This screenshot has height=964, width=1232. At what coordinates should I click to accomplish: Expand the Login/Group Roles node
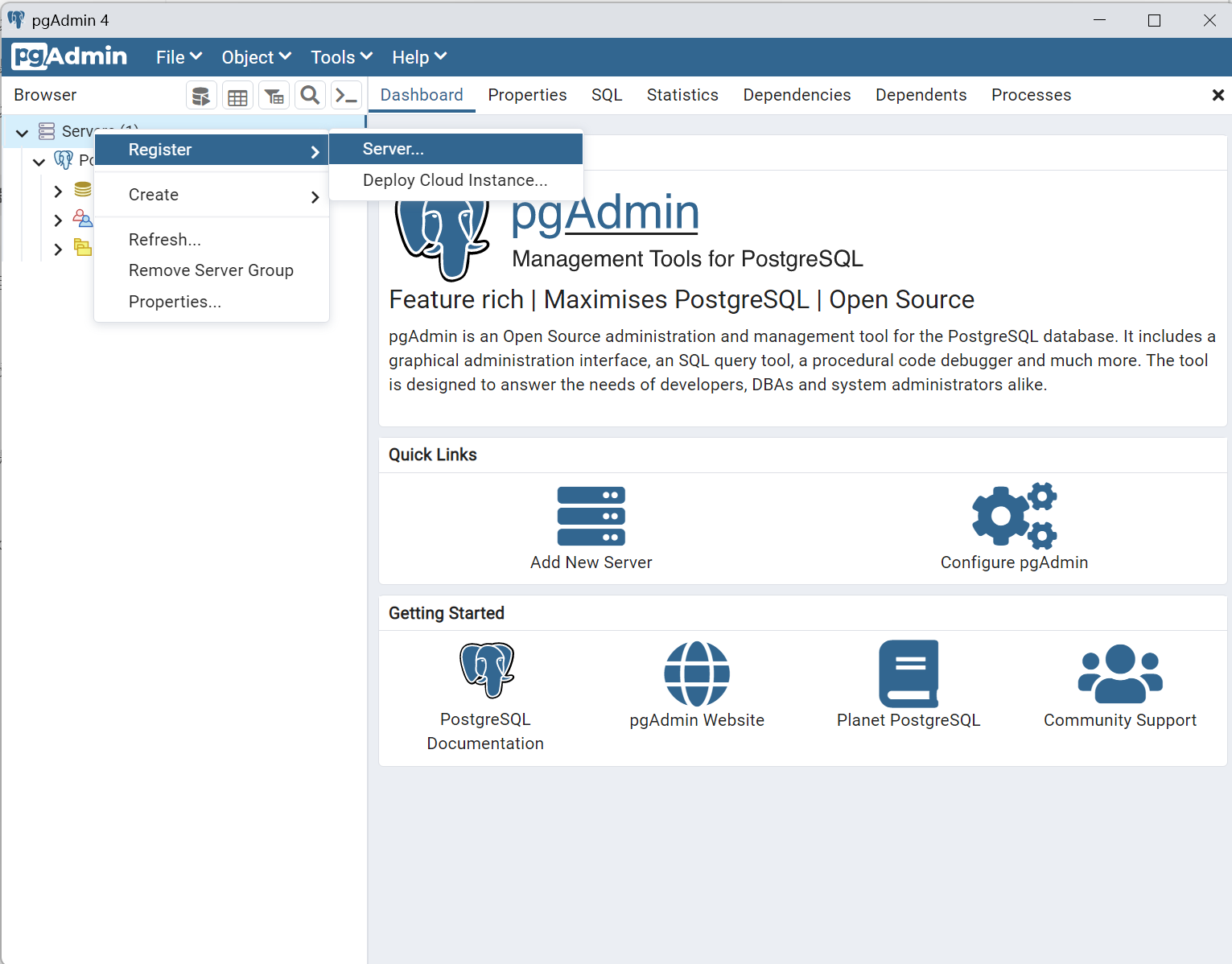(x=58, y=220)
